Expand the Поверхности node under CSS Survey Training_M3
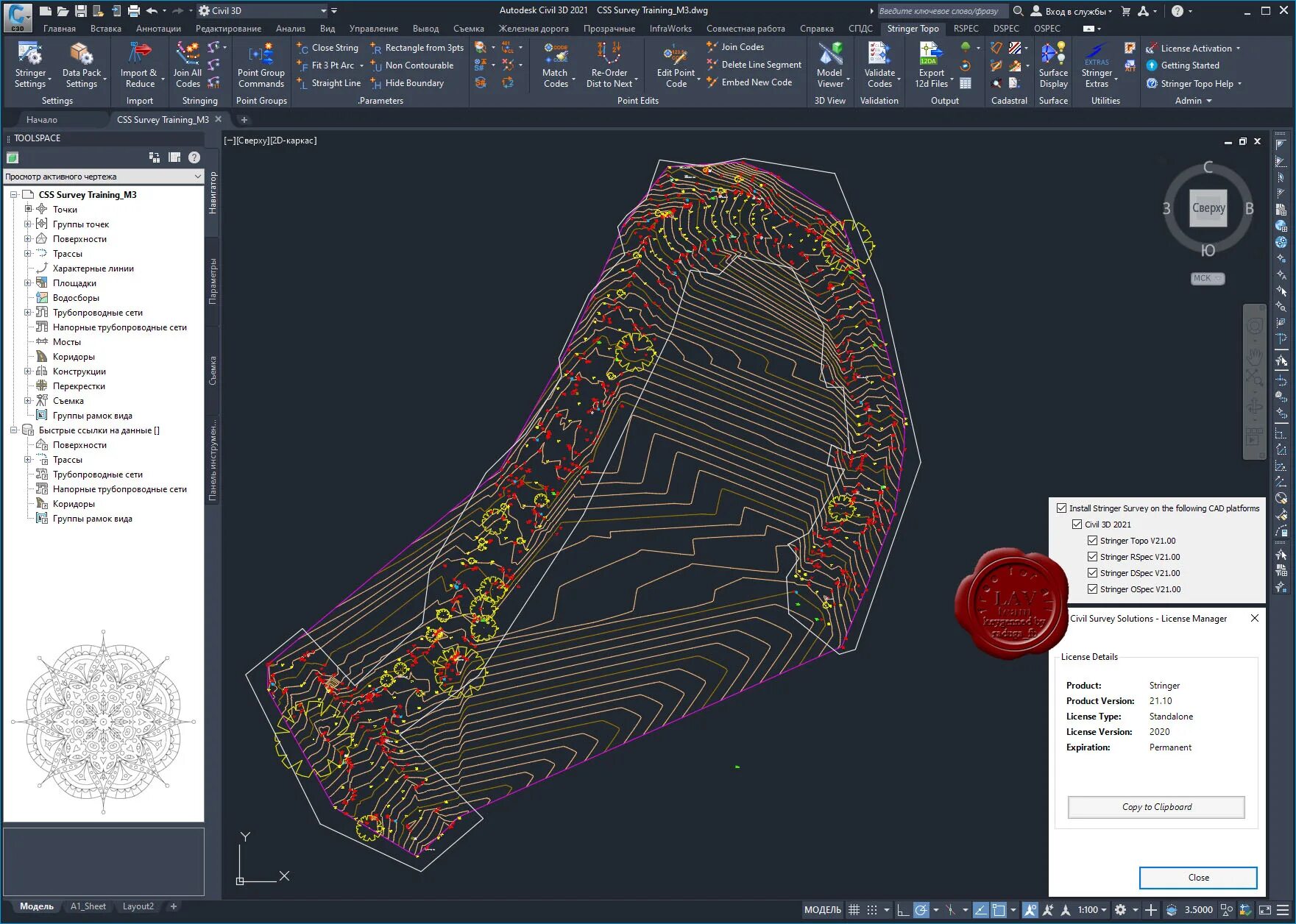The height and width of the screenshot is (924, 1296). pyautogui.click(x=28, y=239)
